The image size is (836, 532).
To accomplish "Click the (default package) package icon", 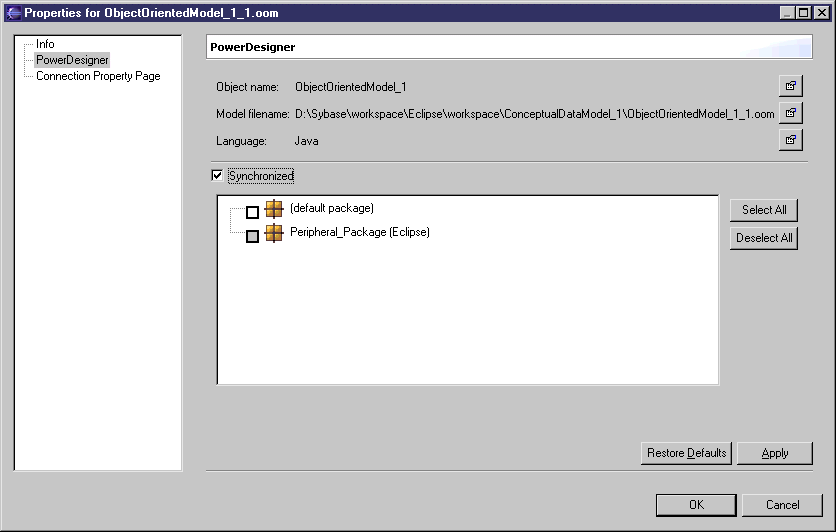I will click(274, 210).
